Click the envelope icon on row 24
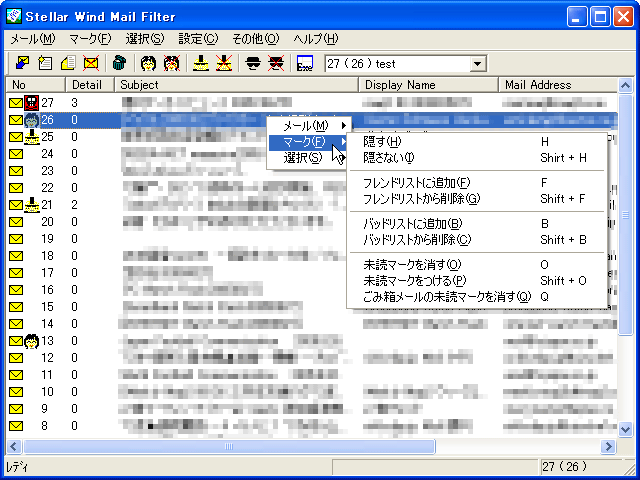Screen dimensions: 640x480 click(x=16, y=154)
